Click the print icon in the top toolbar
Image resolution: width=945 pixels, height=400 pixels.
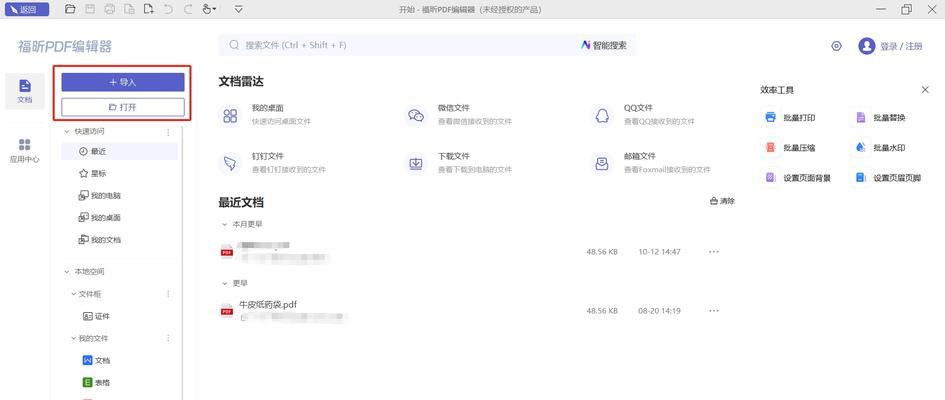pyautogui.click(x=109, y=9)
